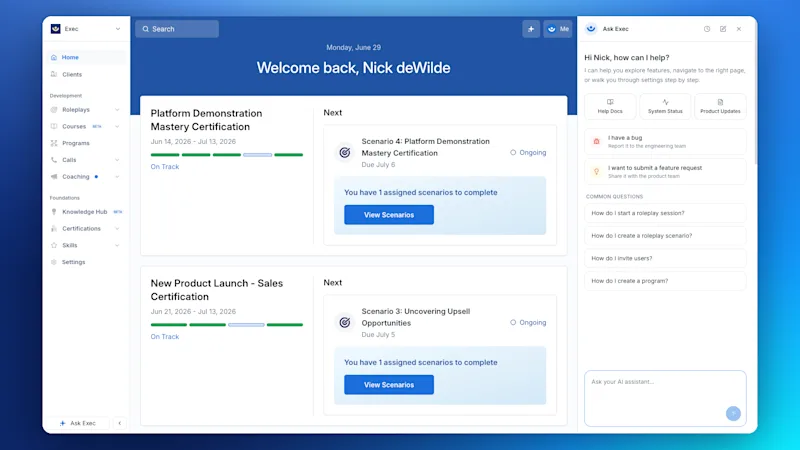This screenshot has width=800, height=450.
Task: Click the Courses book icon
Action: click(x=54, y=127)
